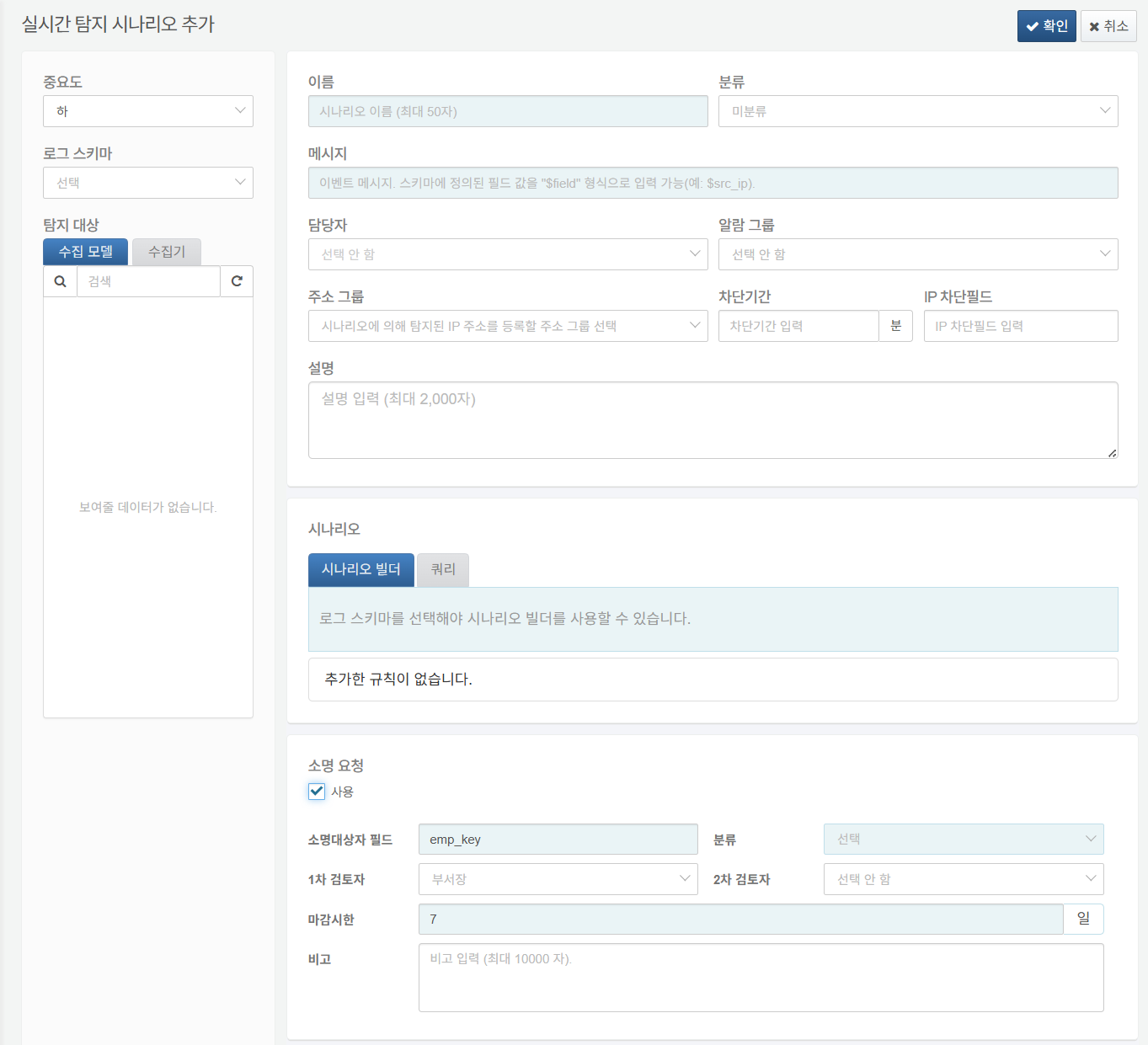Click the 메시지 event message input field
Viewport: 1148px width, 1045px height.
[713, 183]
